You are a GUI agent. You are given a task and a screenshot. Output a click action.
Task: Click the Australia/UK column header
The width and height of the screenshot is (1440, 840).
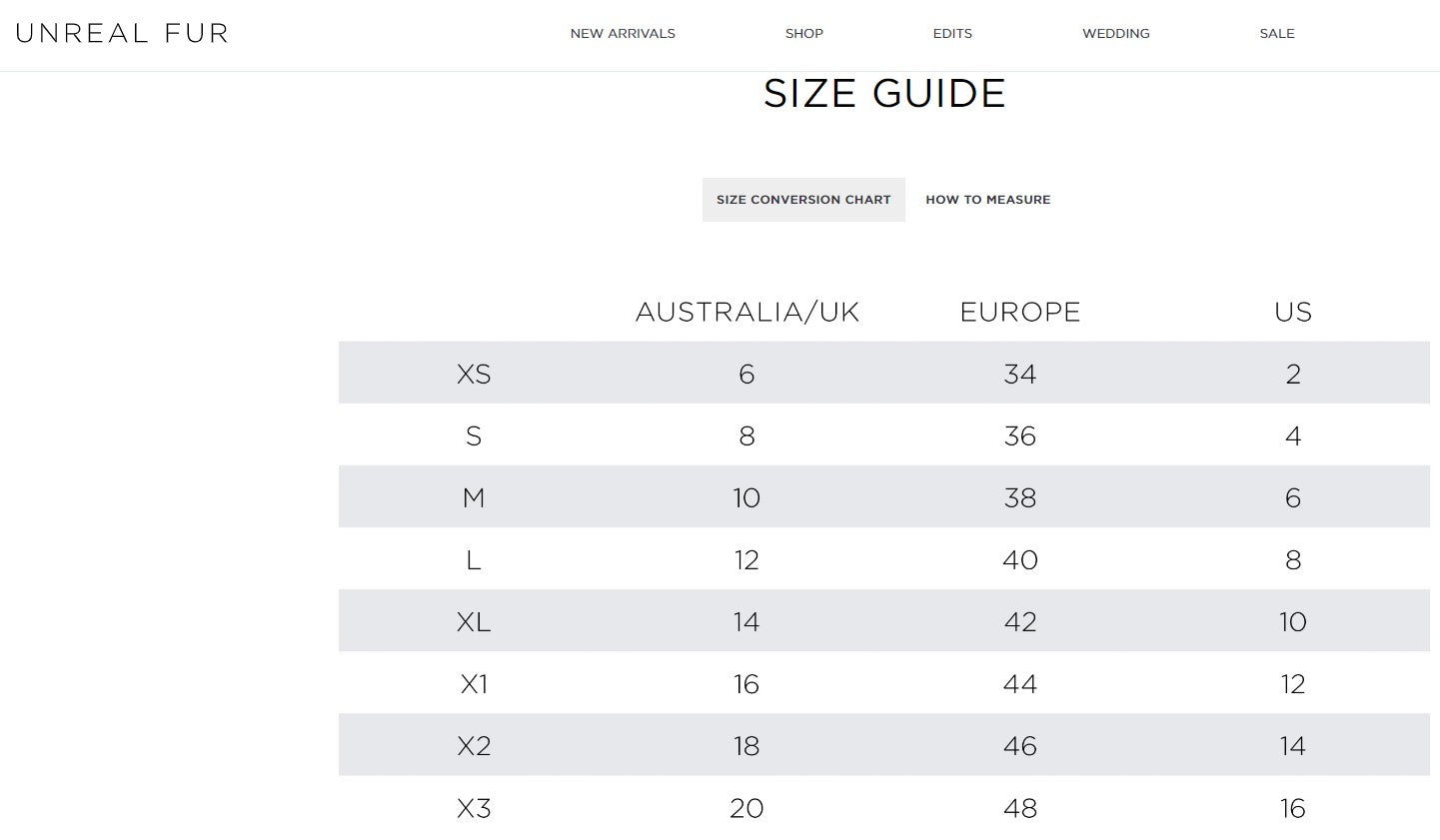[746, 312]
